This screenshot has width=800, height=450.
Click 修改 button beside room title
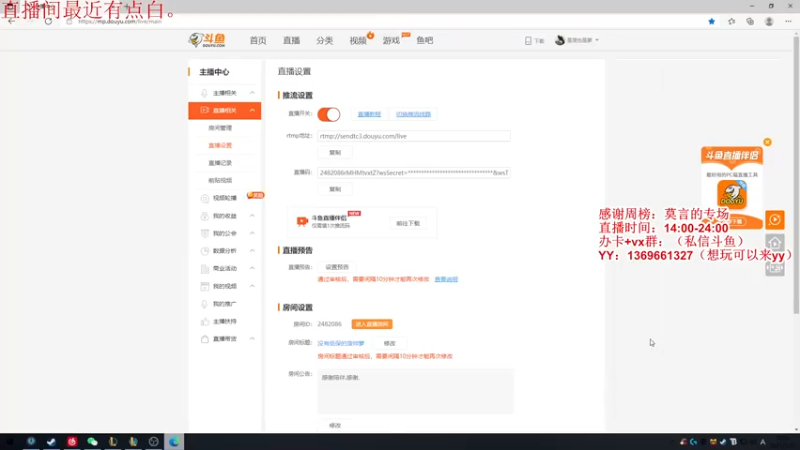pyautogui.click(x=389, y=343)
